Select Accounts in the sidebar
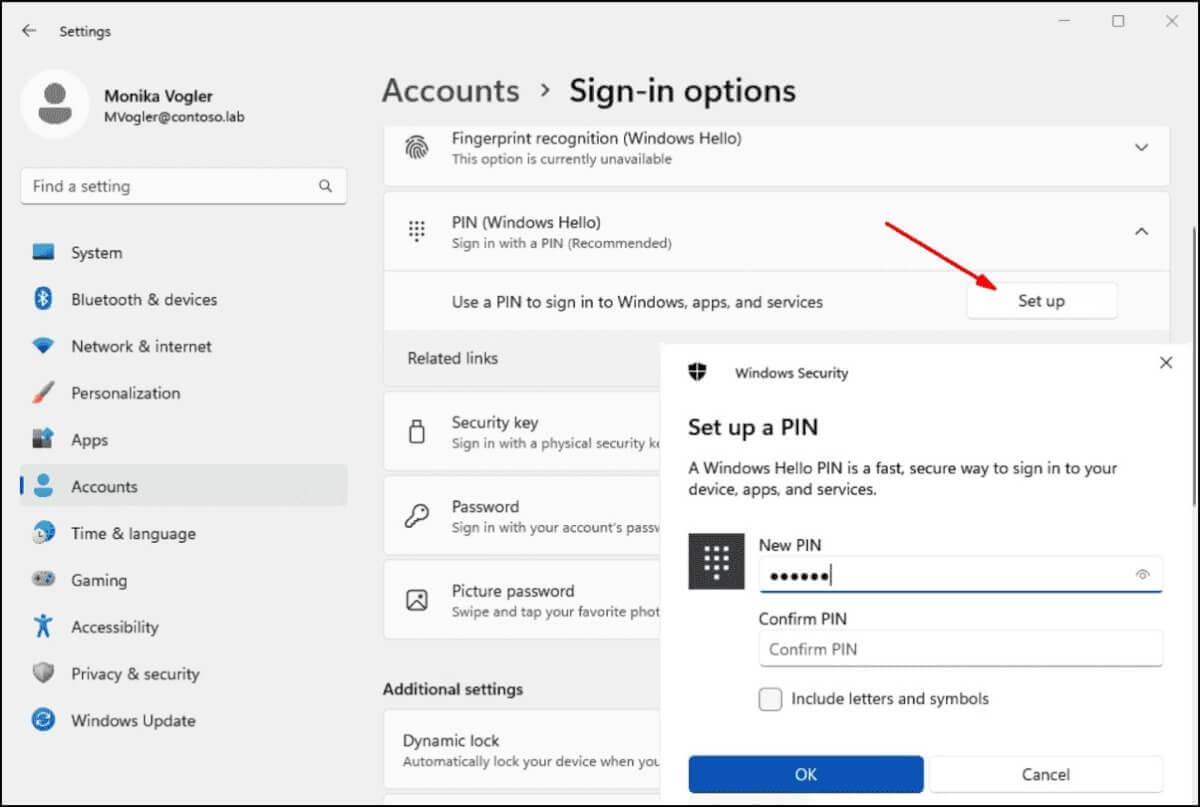This screenshot has width=1200, height=807. coord(184,487)
